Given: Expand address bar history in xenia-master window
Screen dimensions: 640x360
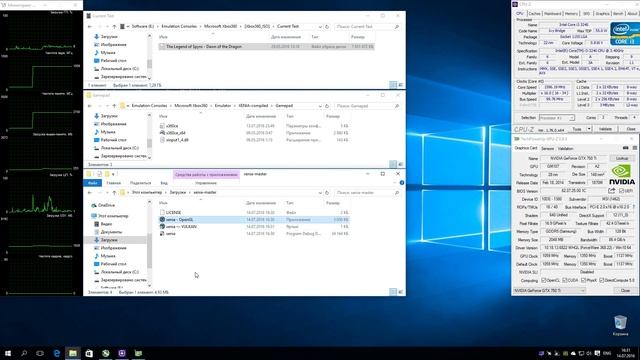Looking at the screenshot, I should (320, 193).
